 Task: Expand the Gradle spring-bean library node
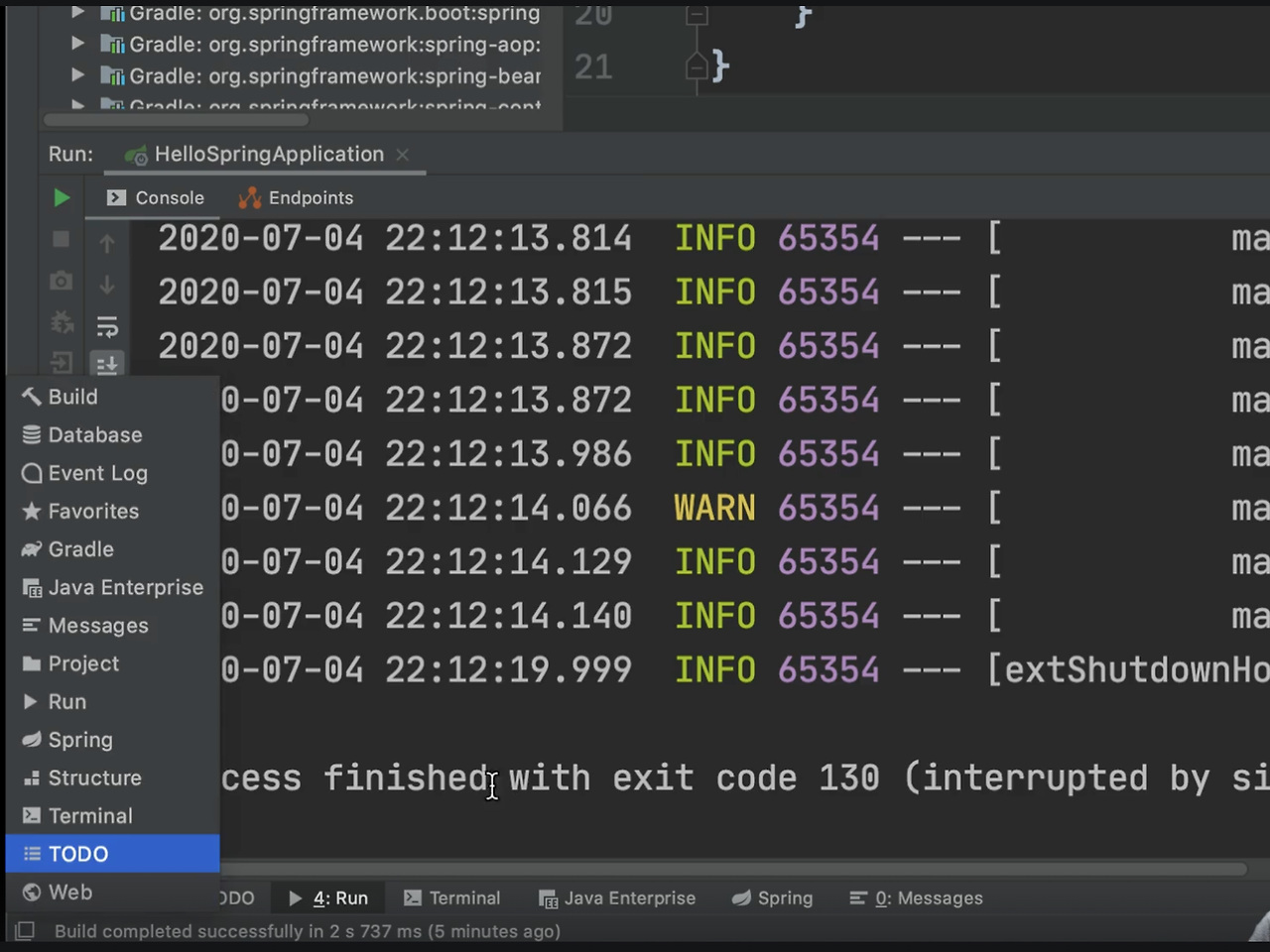pyautogui.click(x=77, y=75)
